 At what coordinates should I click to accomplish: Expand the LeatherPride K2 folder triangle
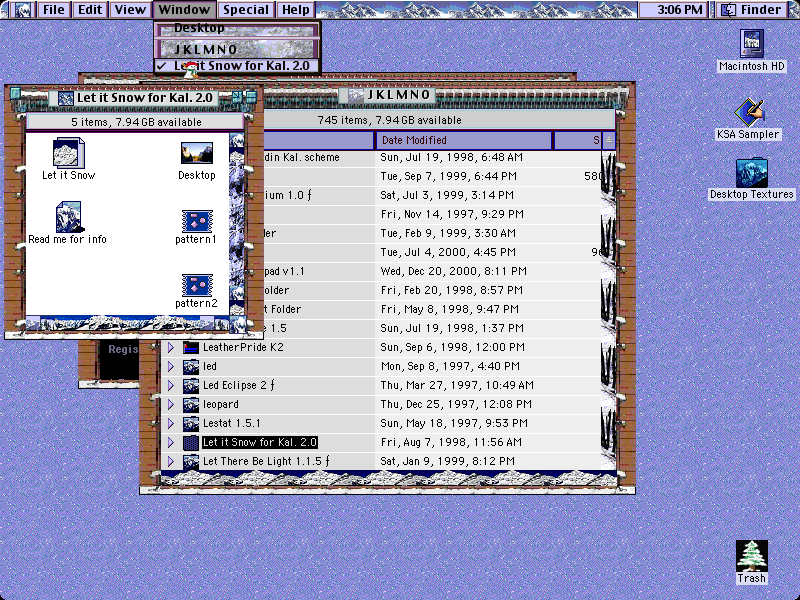coord(171,347)
